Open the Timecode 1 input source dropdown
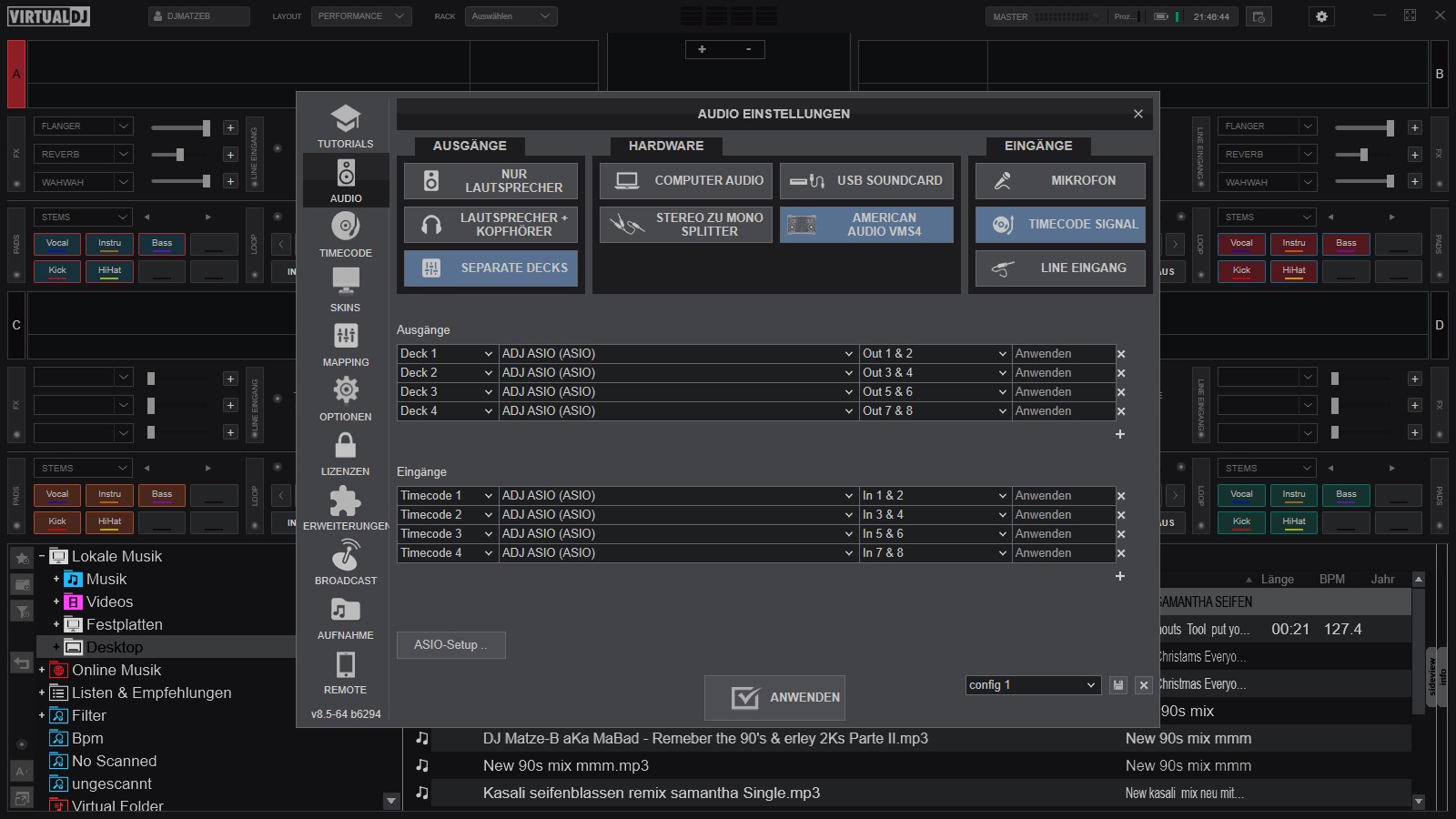This screenshot has height=819, width=1456. click(447, 496)
